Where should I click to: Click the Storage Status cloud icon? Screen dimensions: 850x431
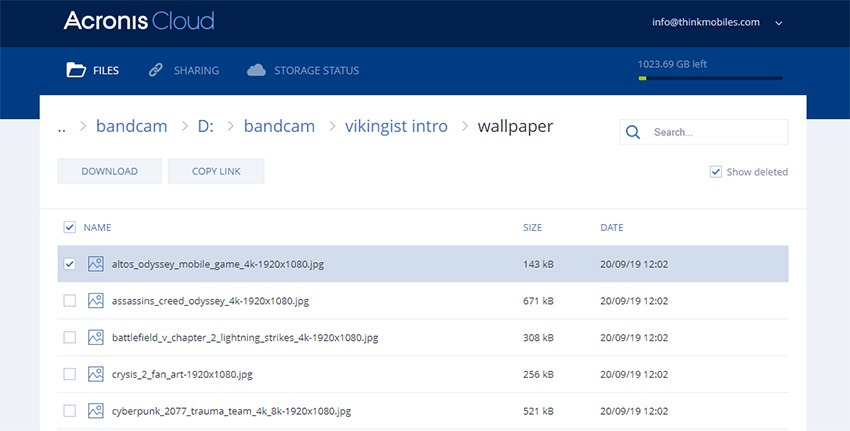[x=256, y=70]
